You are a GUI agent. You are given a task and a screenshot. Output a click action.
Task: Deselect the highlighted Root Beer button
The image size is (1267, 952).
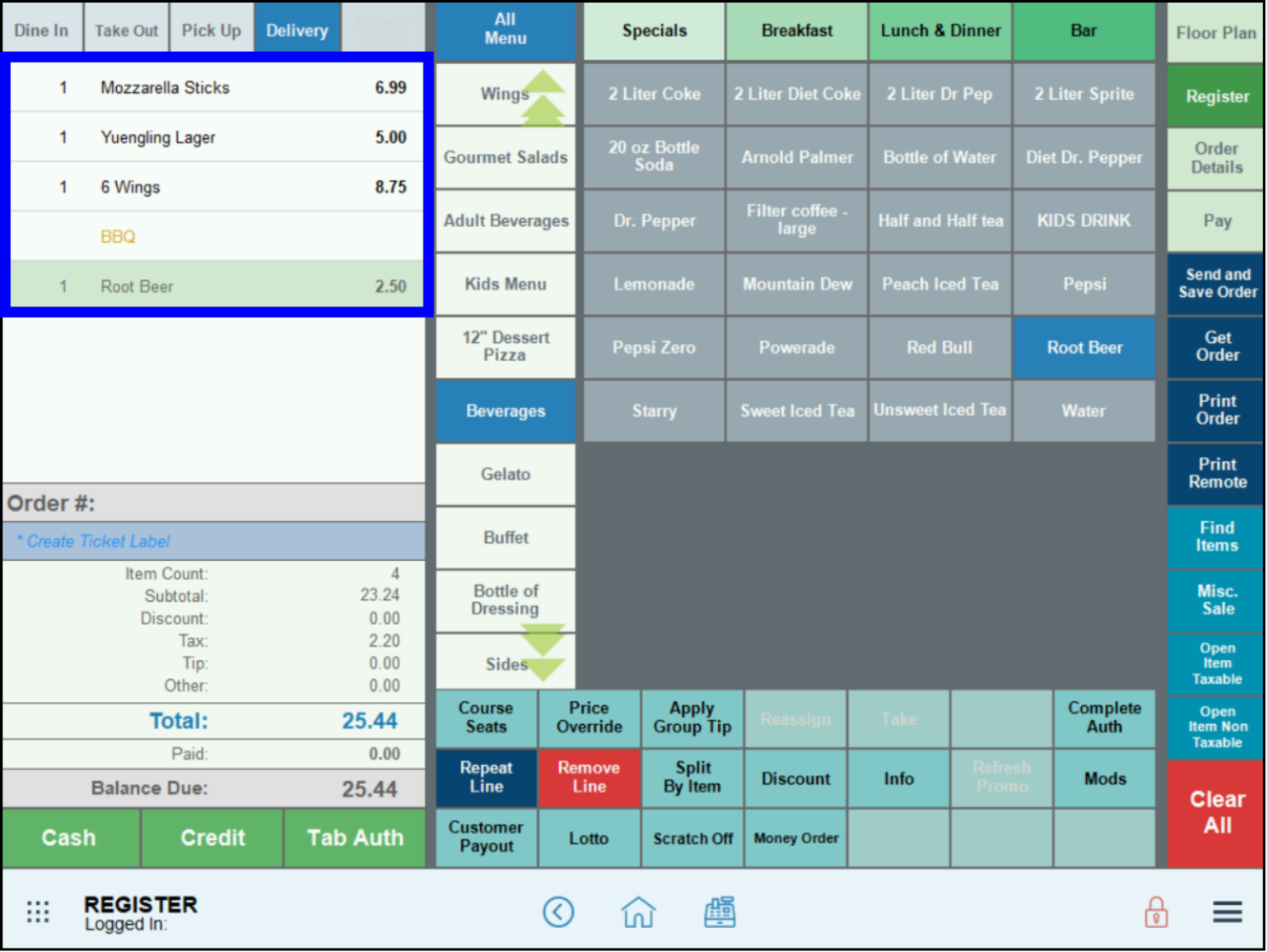[1083, 348]
